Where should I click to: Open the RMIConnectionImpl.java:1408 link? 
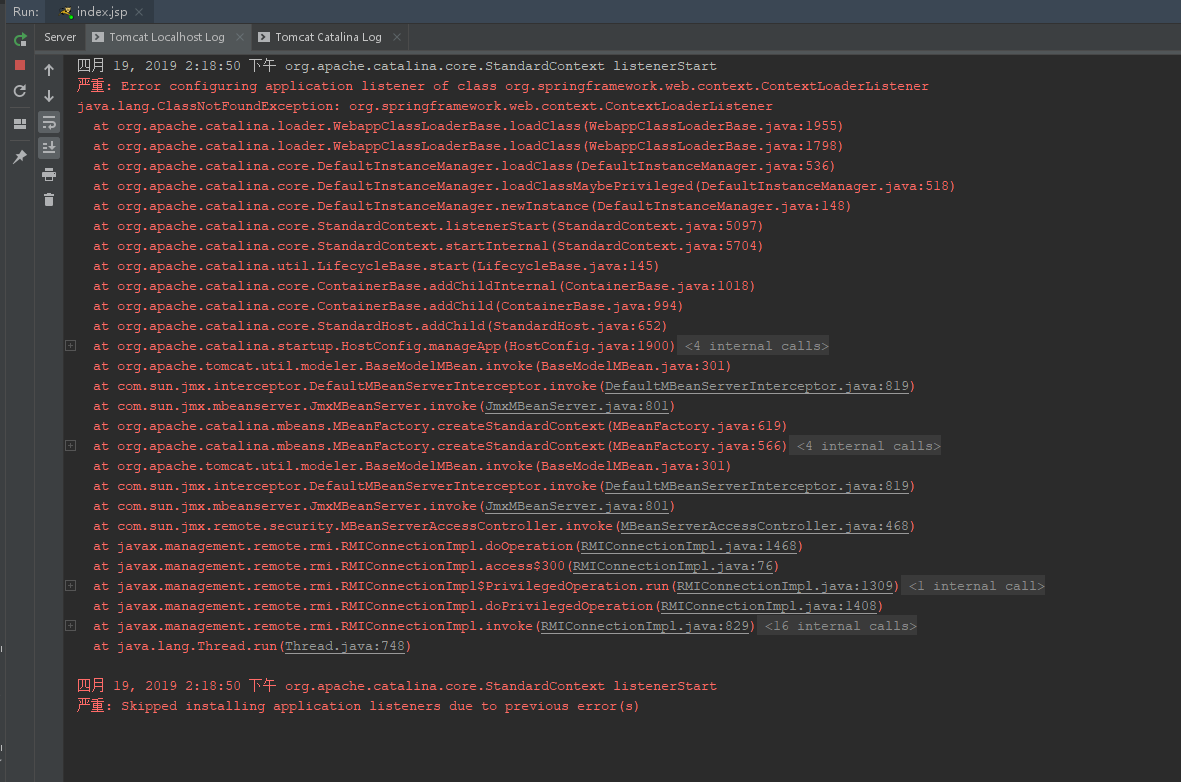(769, 606)
